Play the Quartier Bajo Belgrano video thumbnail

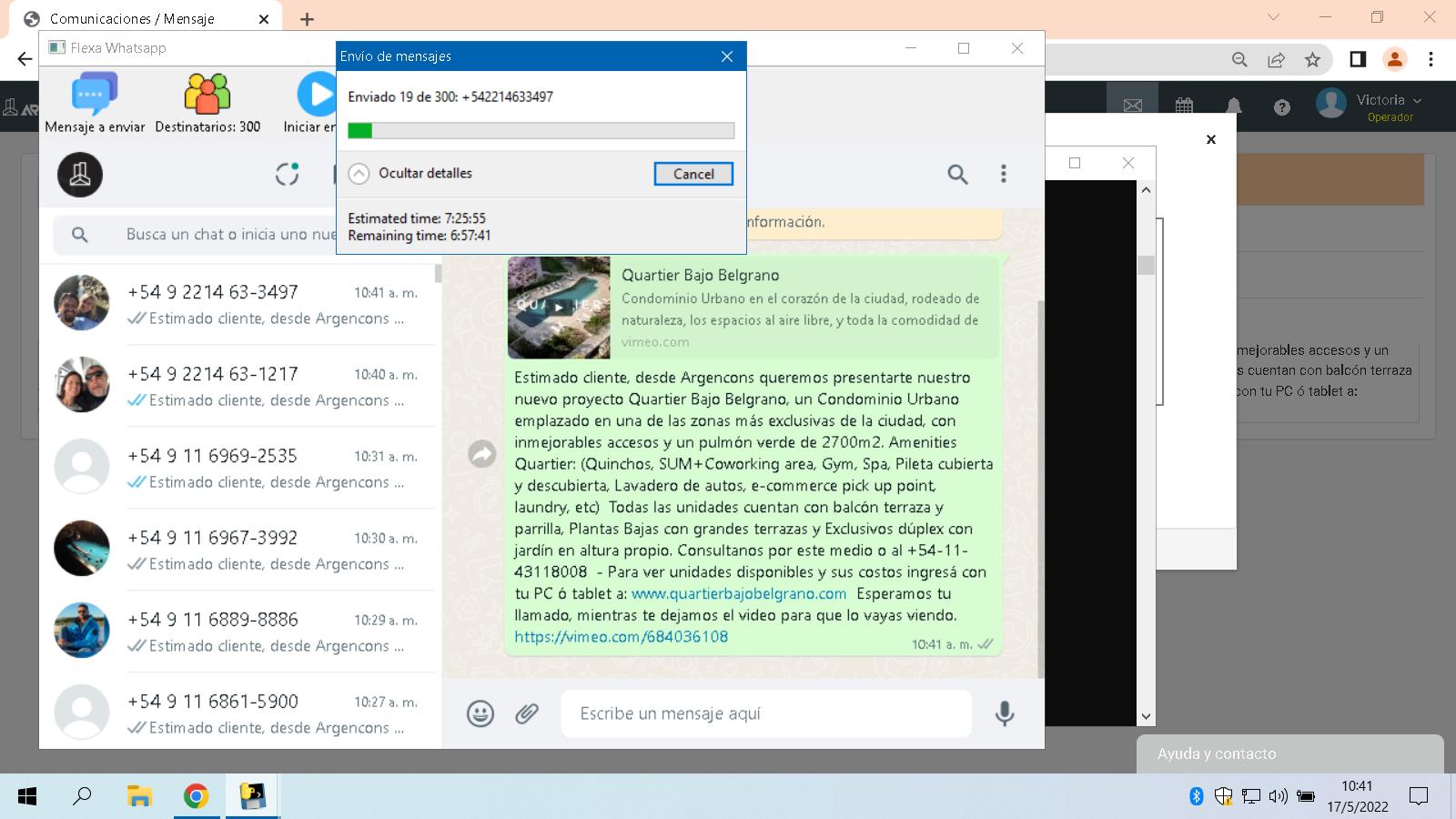pyautogui.click(x=559, y=308)
